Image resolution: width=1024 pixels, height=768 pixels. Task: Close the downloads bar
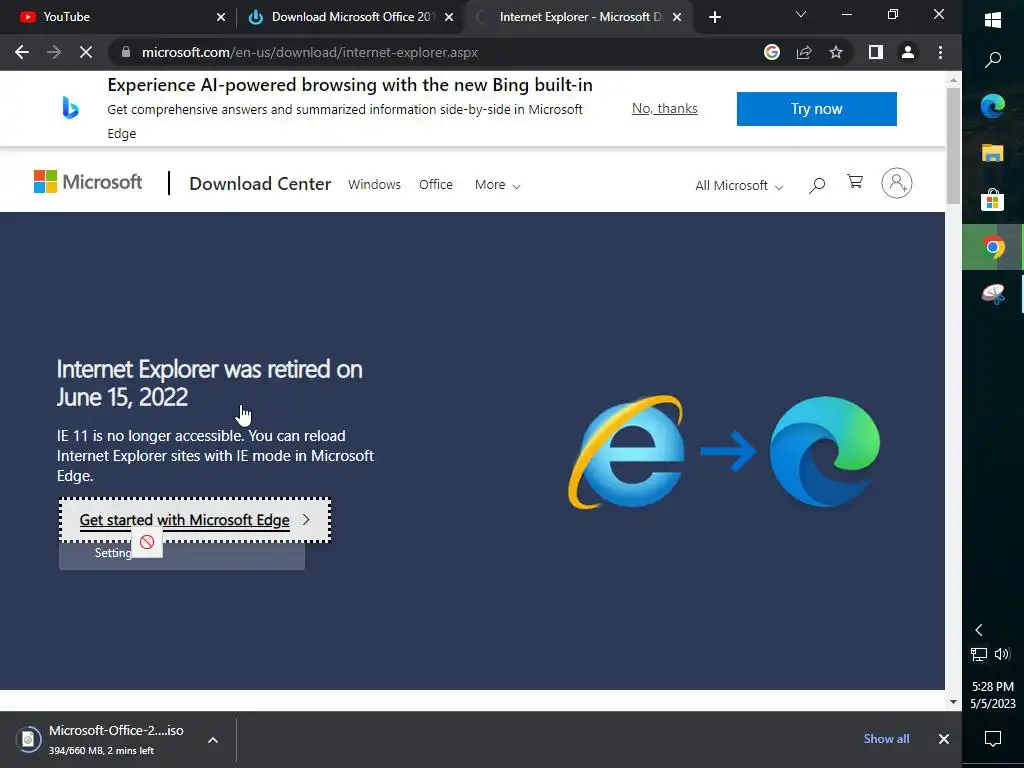tap(944, 739)
